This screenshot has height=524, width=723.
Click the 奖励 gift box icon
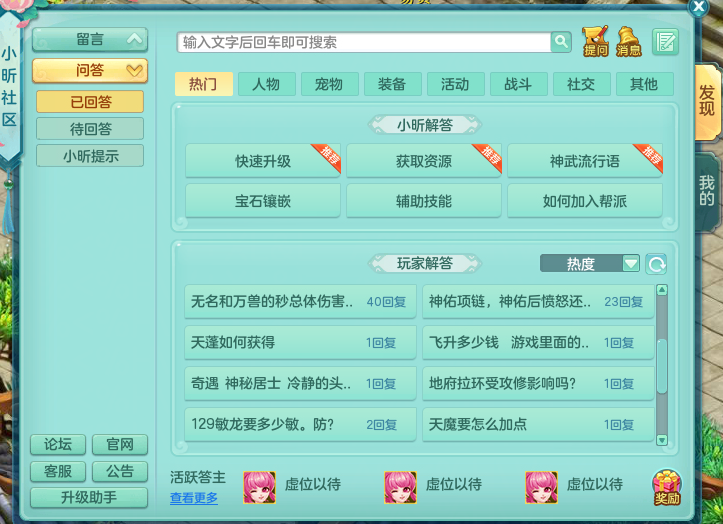(x=667, y=487)
